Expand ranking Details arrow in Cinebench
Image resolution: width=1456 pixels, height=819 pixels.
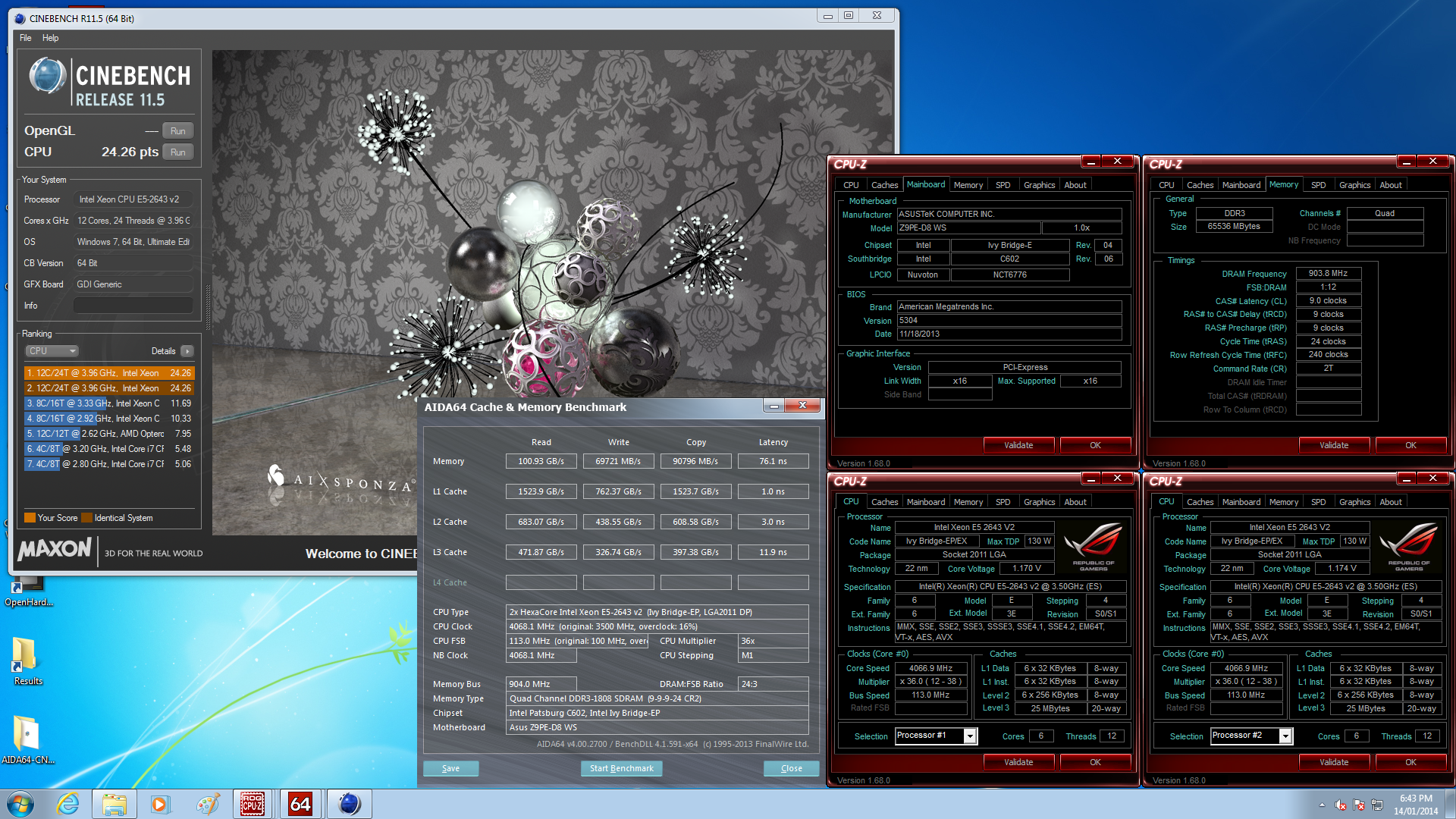pos(187,351)
